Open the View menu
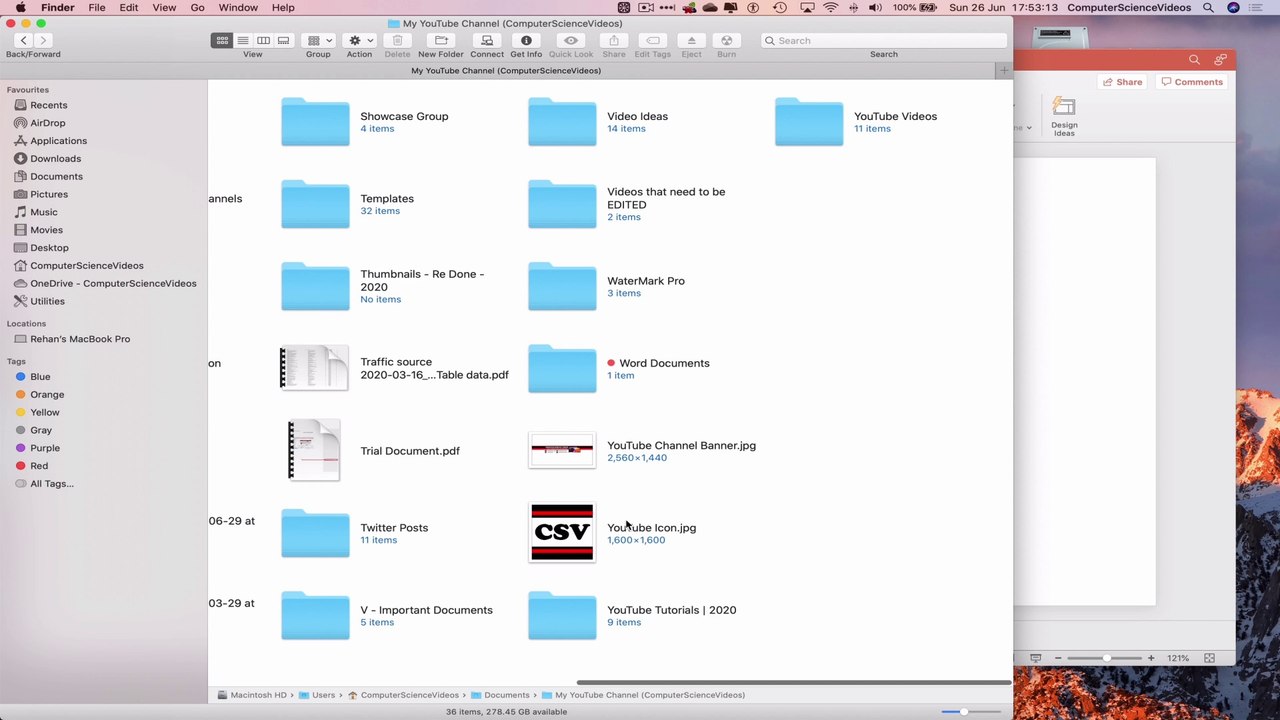The width and height of the screenshot is (1280, 720). 164,7
